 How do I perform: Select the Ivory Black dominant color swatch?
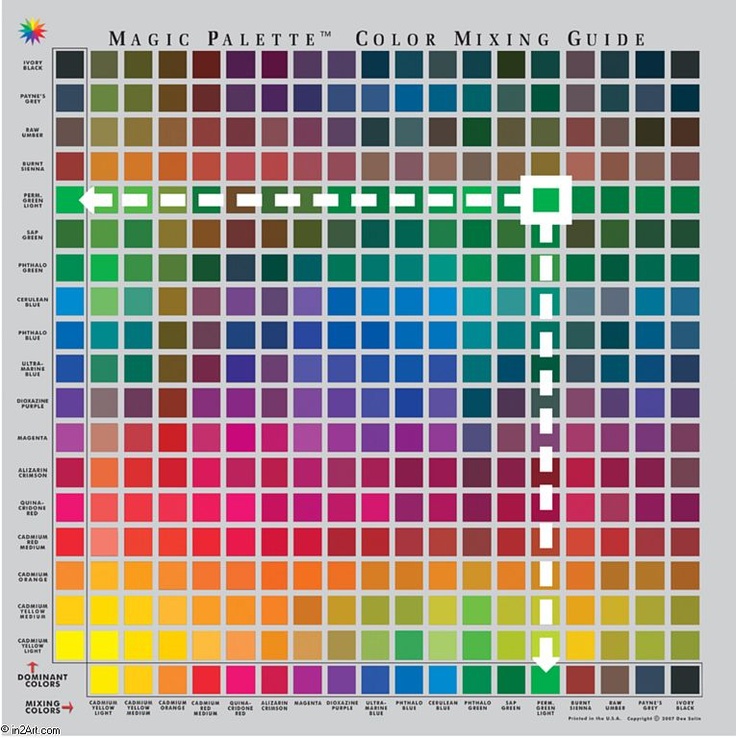click(x=70, y=65)
